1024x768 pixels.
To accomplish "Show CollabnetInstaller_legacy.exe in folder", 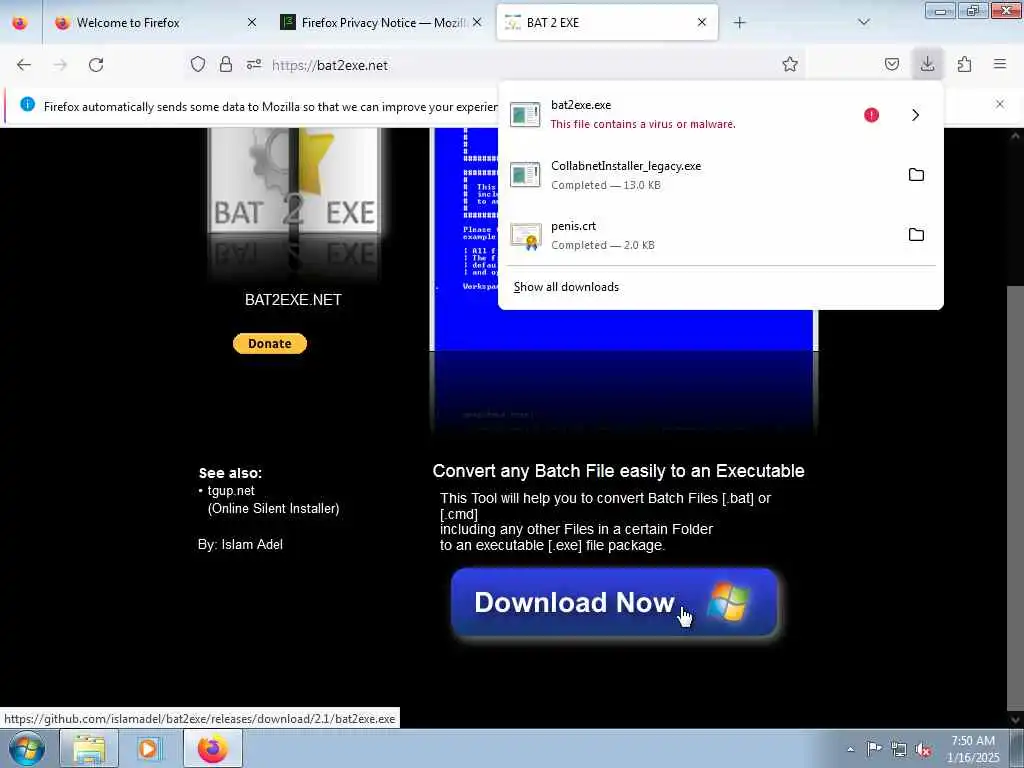I will pyautogui.click(x=916, y=174).
